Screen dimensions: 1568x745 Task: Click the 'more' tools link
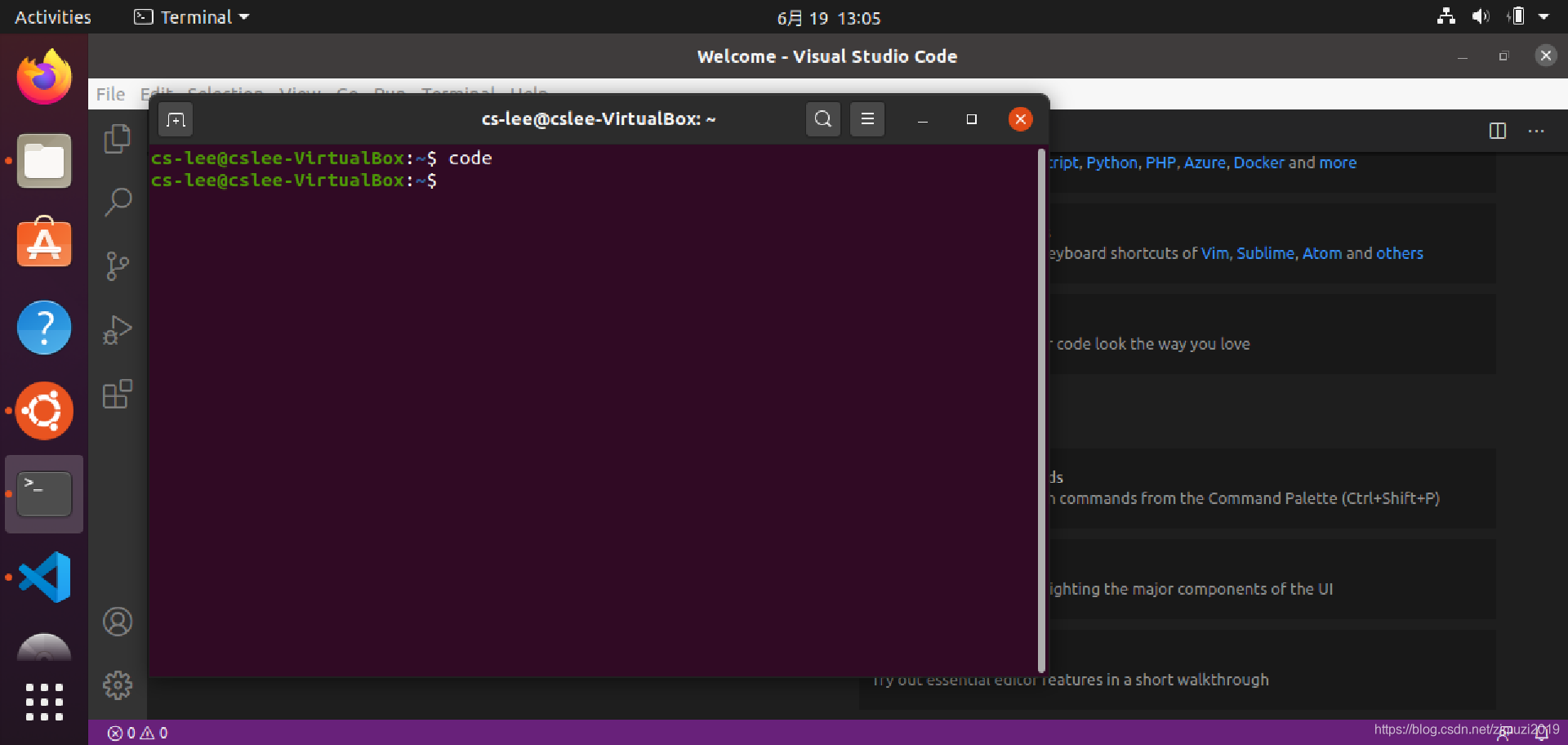1338,163
